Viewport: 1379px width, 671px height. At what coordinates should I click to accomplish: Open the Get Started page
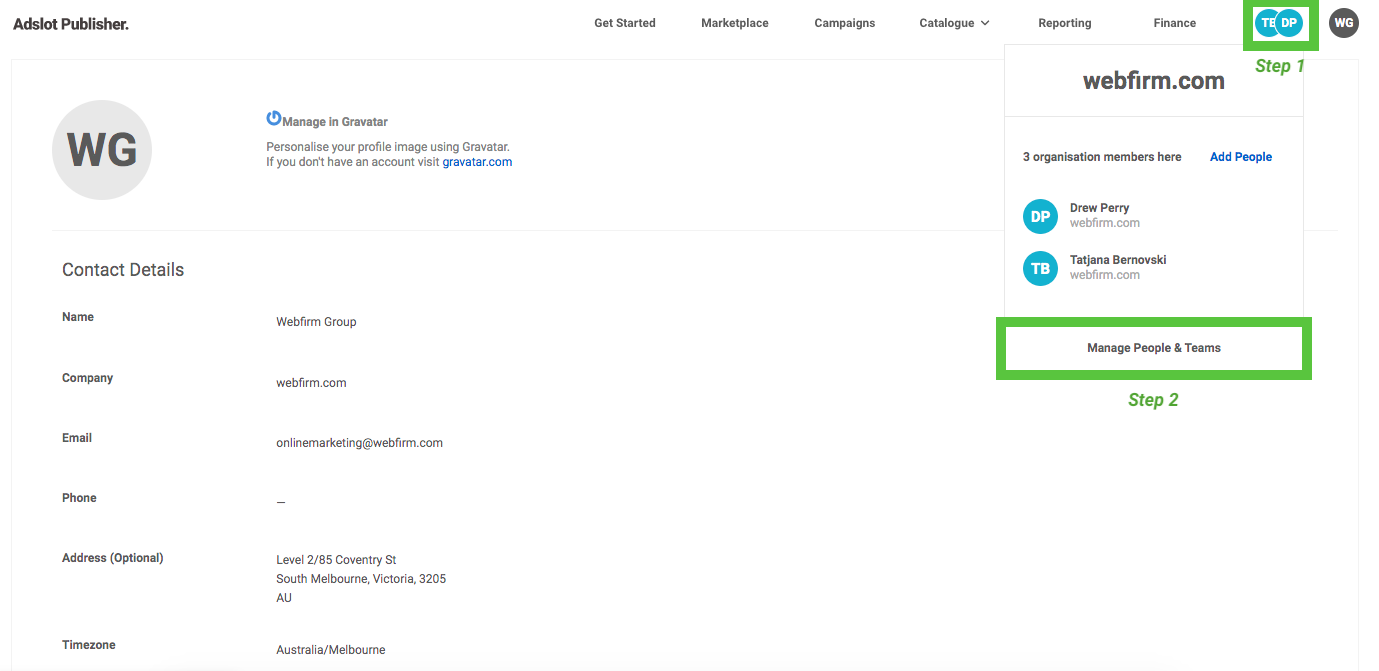pos(625,23)
